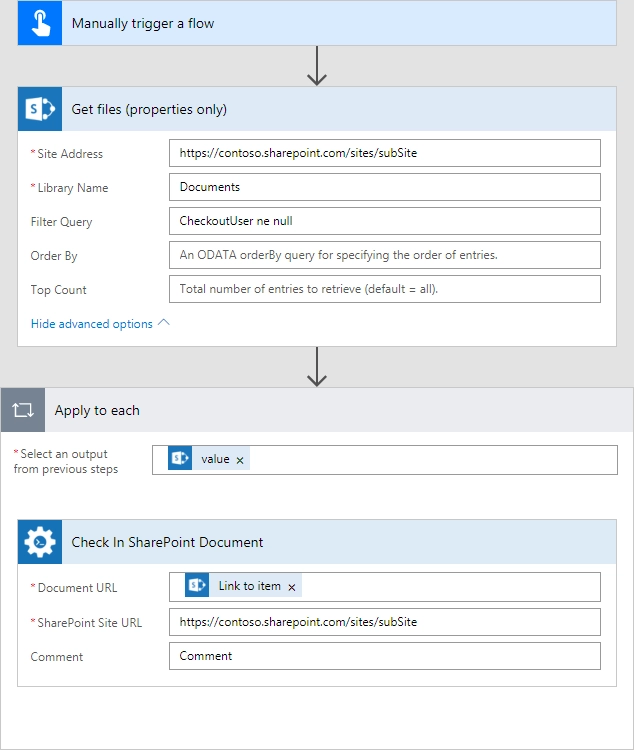Click SharePoint icon on Link to item token
The image size is (634, 750).
coord(197,585)
